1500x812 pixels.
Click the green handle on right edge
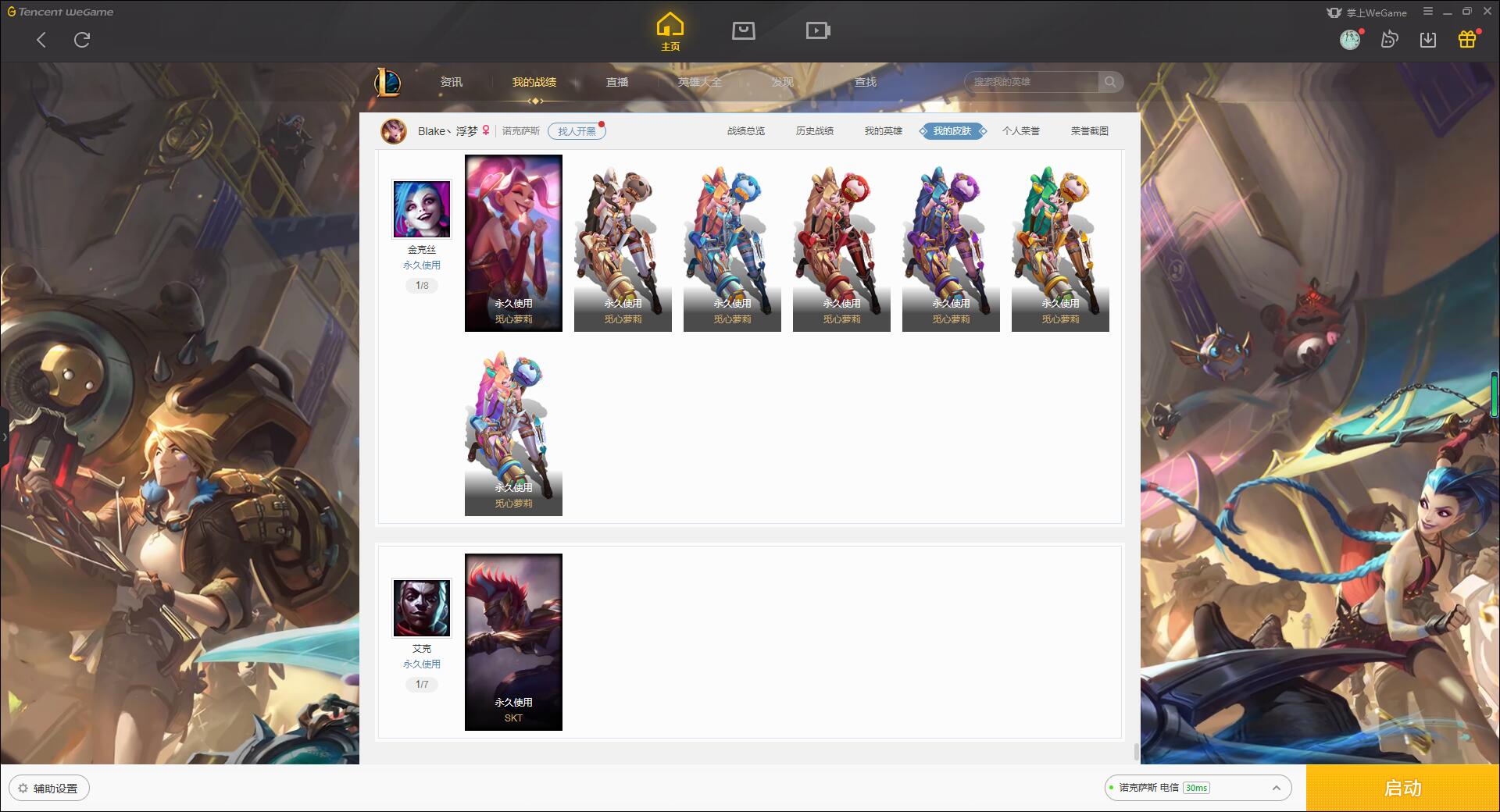pos(1495,394)
